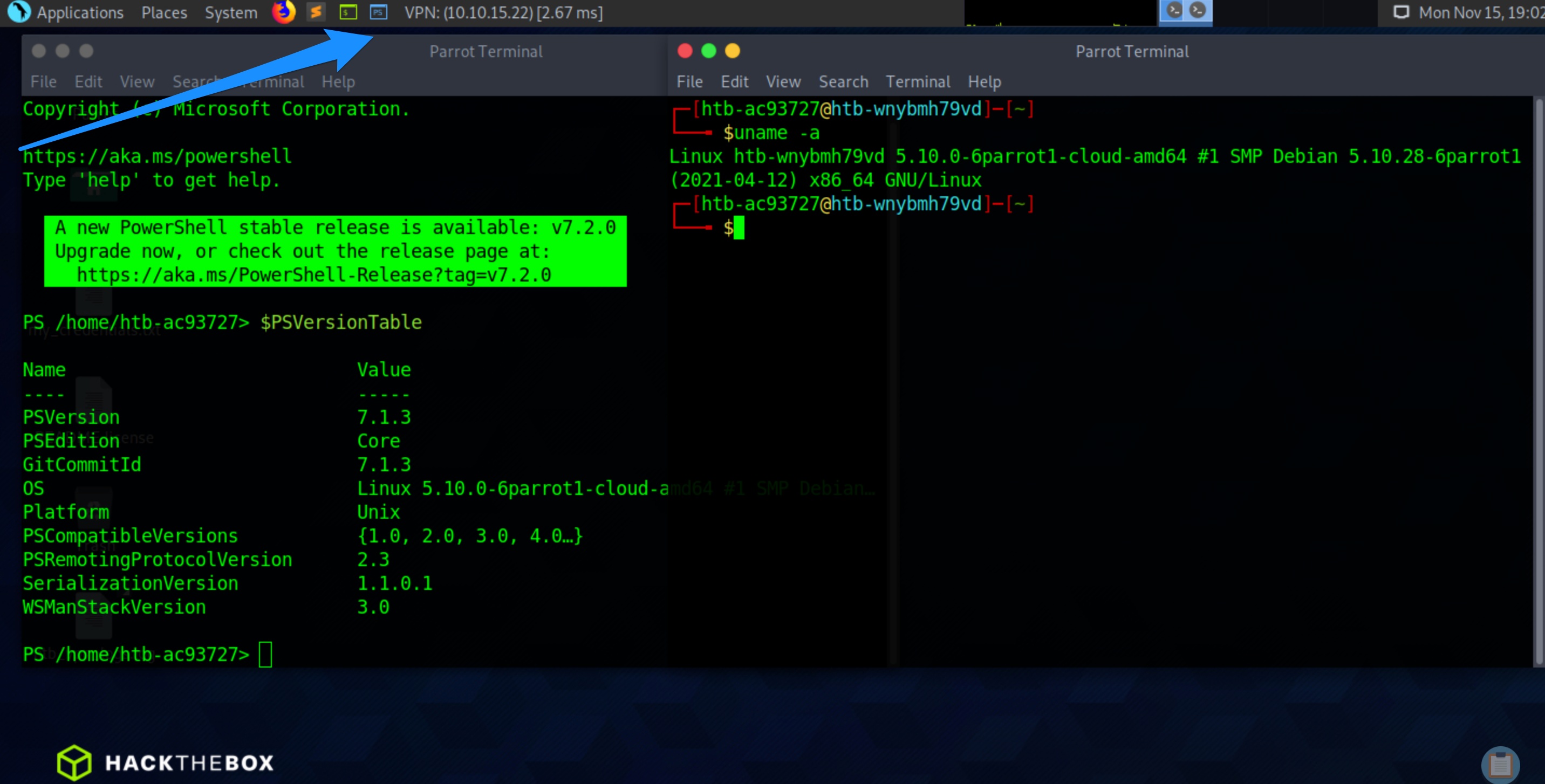
Task: Click the PSEdition value Core
Action: [379, 441]
